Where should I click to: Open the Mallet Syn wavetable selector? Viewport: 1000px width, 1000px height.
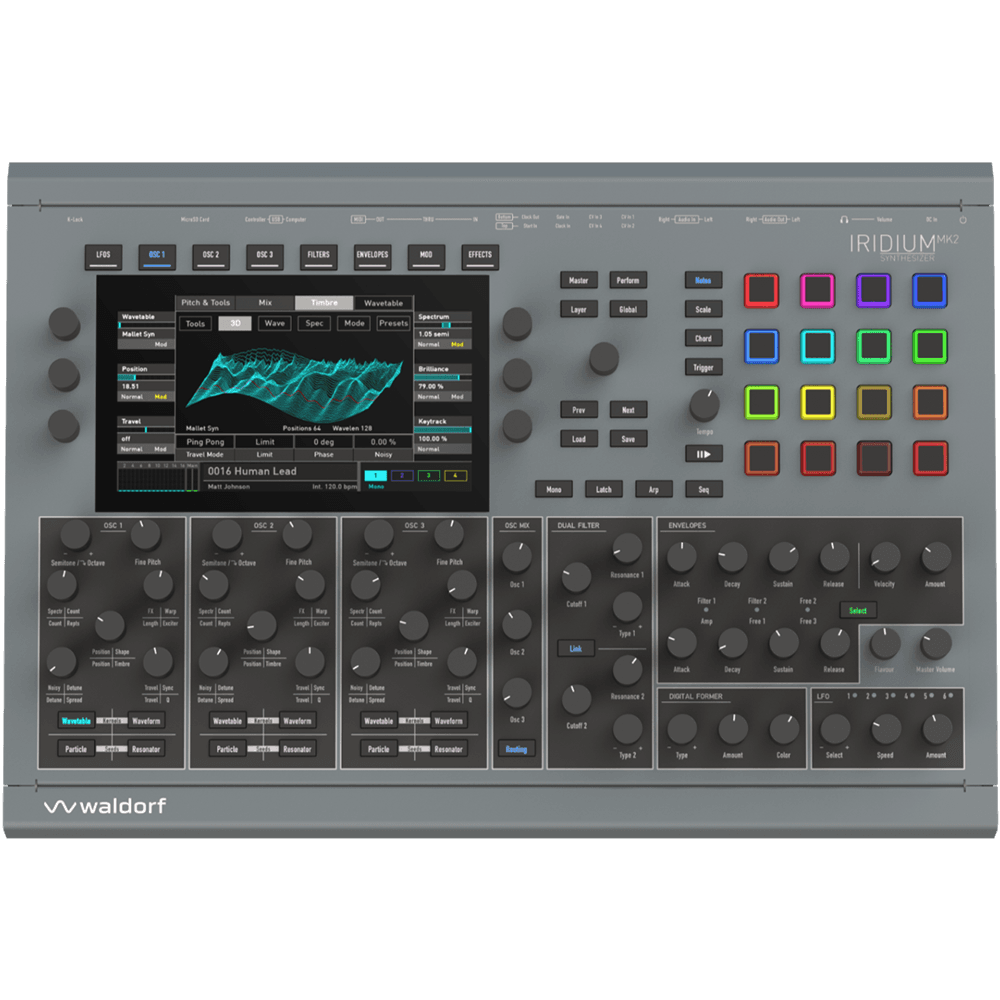(145, 334)
